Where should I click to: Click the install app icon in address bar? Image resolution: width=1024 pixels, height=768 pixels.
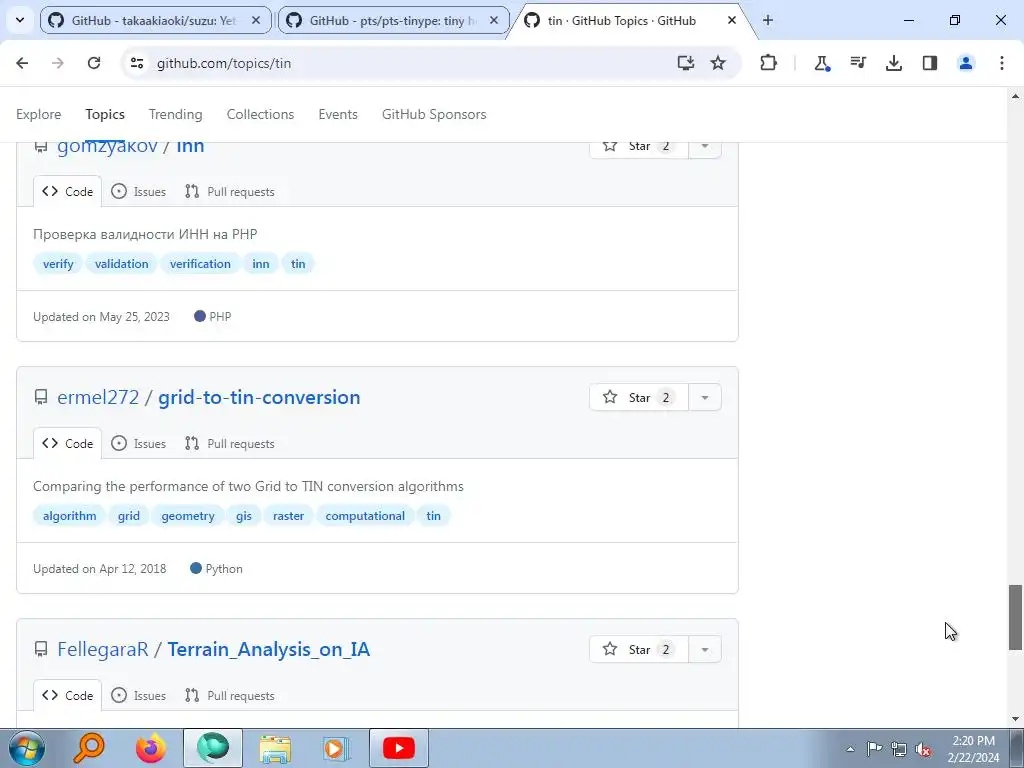685,63
